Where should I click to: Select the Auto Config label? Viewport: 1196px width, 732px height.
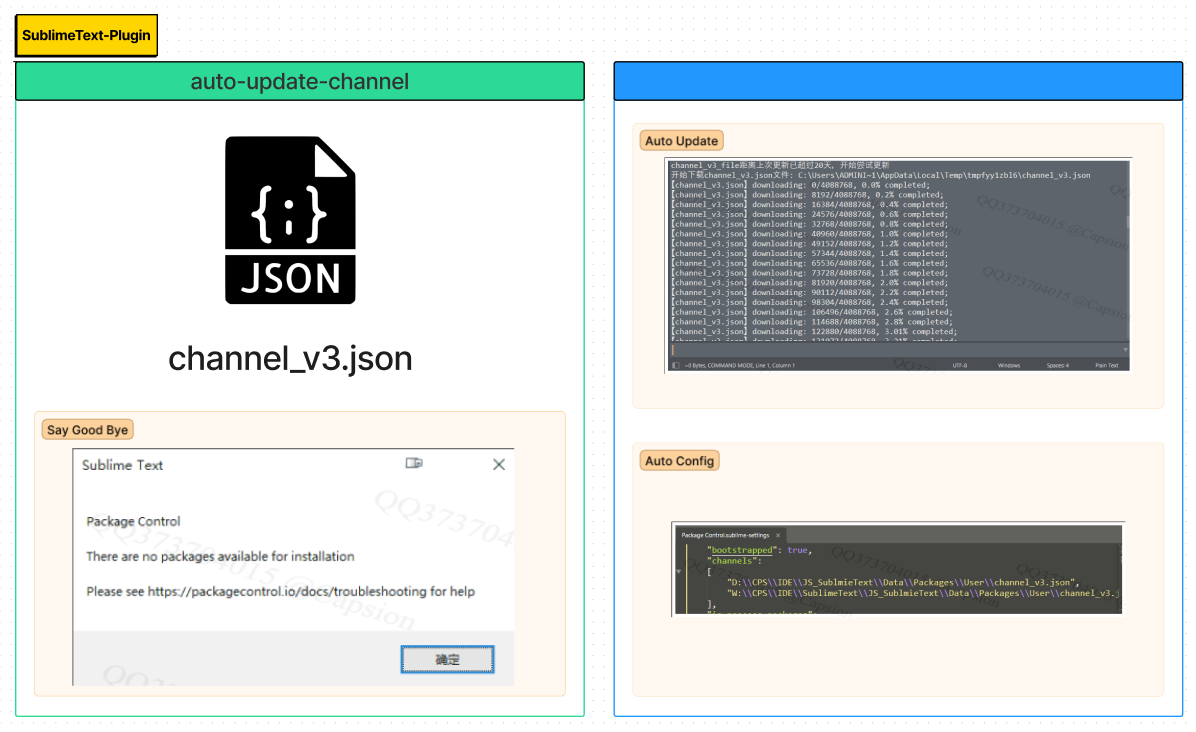click(x=679, y=461)
